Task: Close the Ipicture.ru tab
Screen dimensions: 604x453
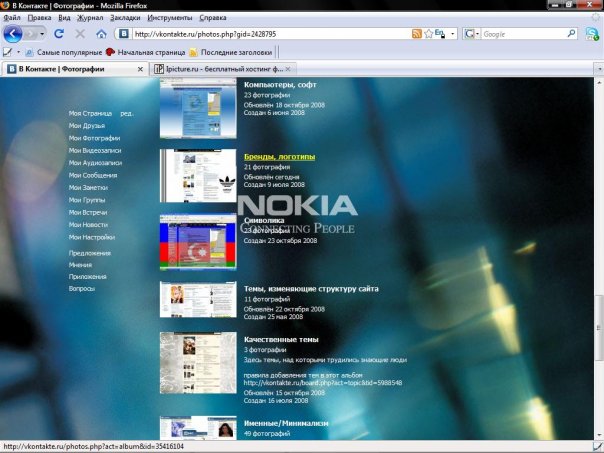Action: point(288,69)
